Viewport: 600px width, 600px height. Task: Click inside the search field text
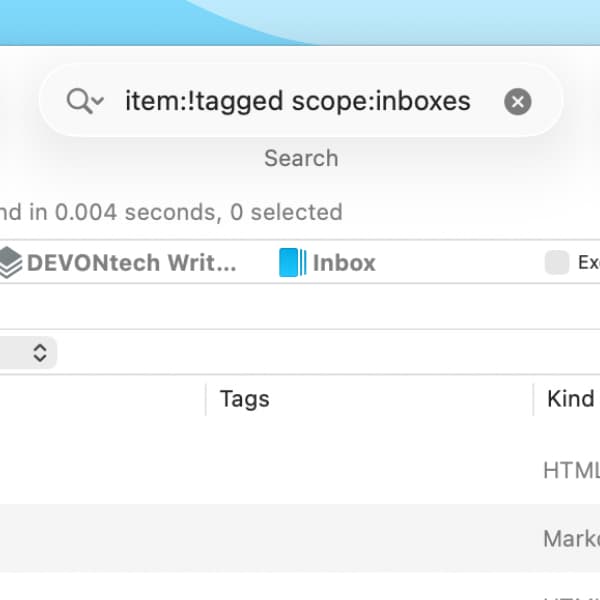pyautogui.click(x=297, y=101)
